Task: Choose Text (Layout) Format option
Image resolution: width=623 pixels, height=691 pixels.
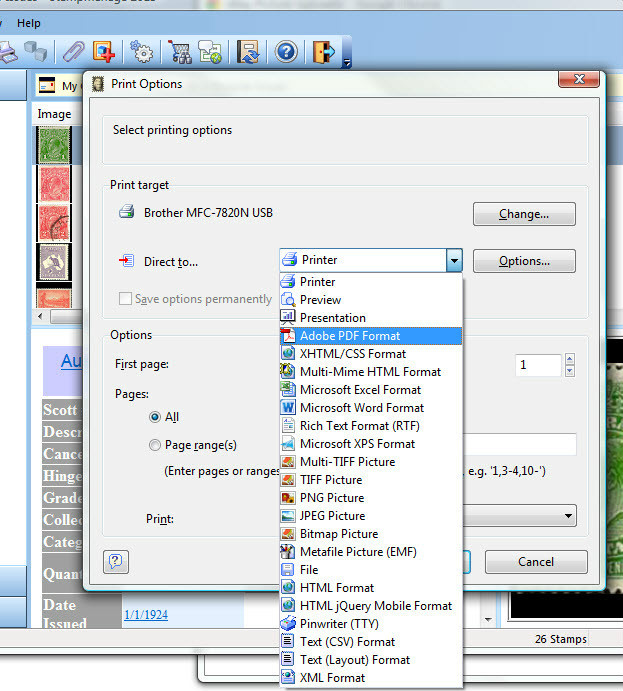Action: (371, 660)
